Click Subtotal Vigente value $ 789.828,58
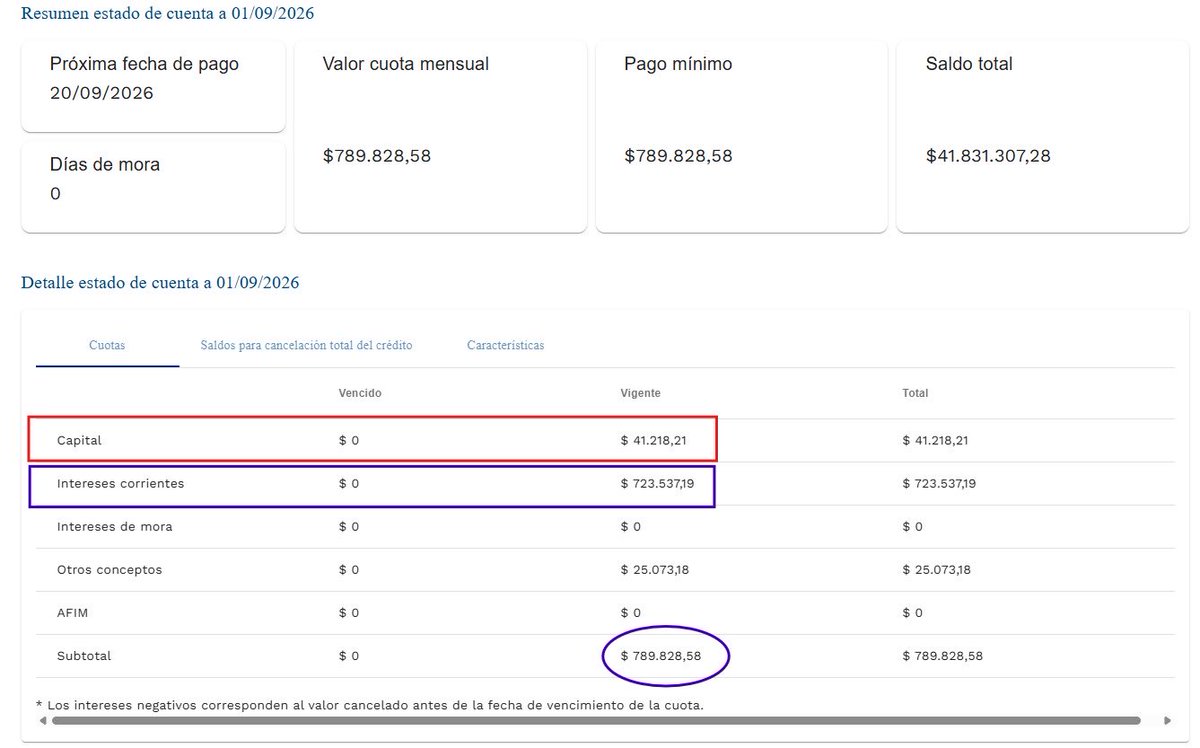Image resolution: width=1200 pixels, height=748 pixels. 661,656
